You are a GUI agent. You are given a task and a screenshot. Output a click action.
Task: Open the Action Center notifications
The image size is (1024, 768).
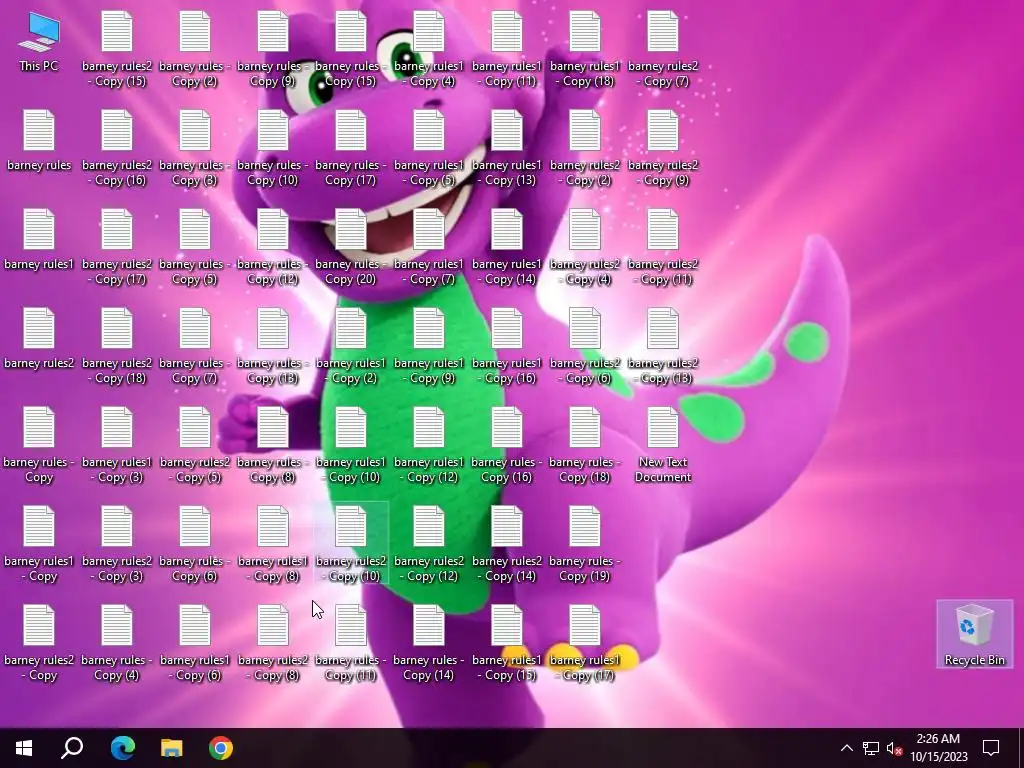(x=991, y=748)
